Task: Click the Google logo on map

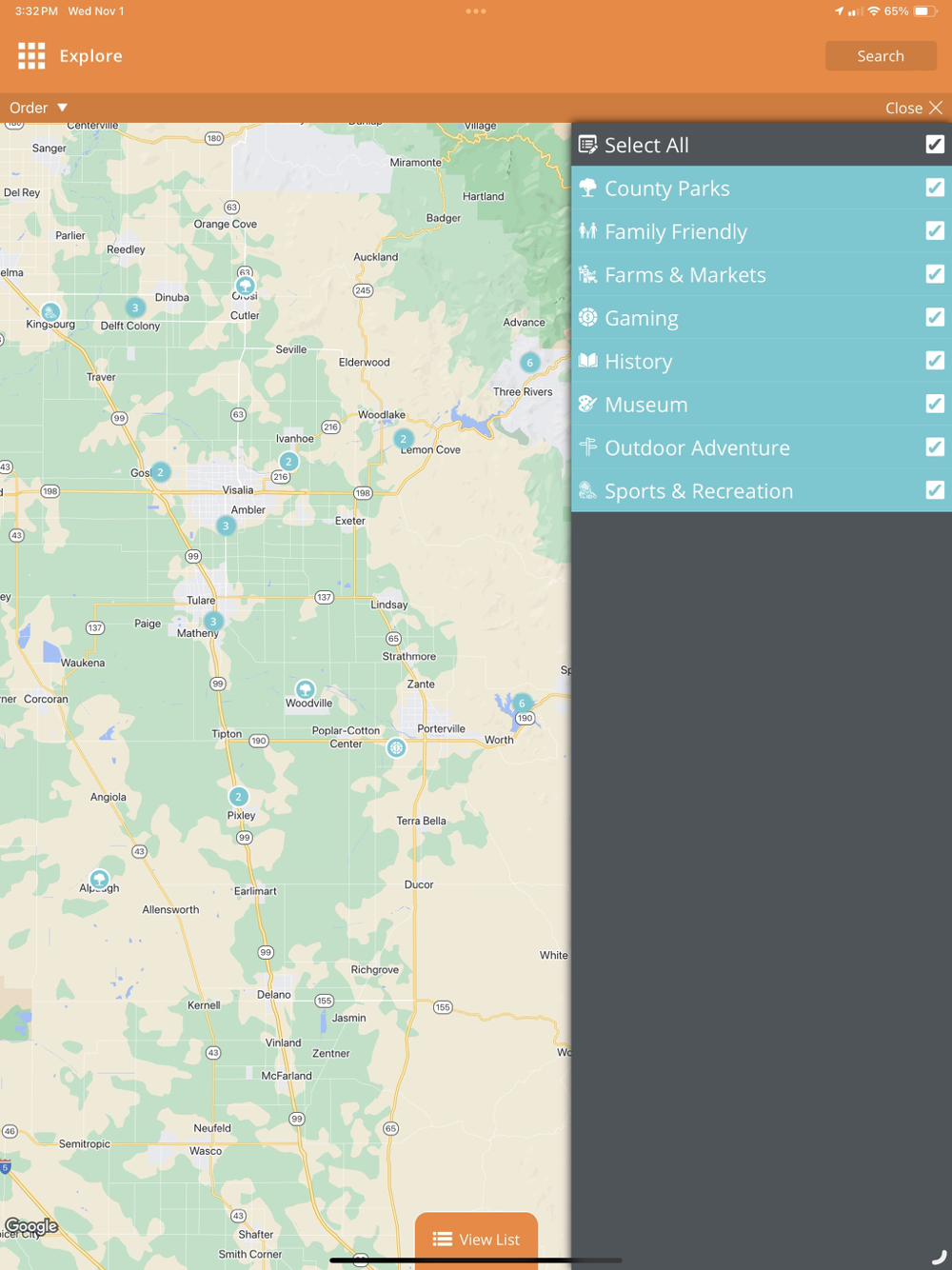Action: click(x=31, y=1226)
